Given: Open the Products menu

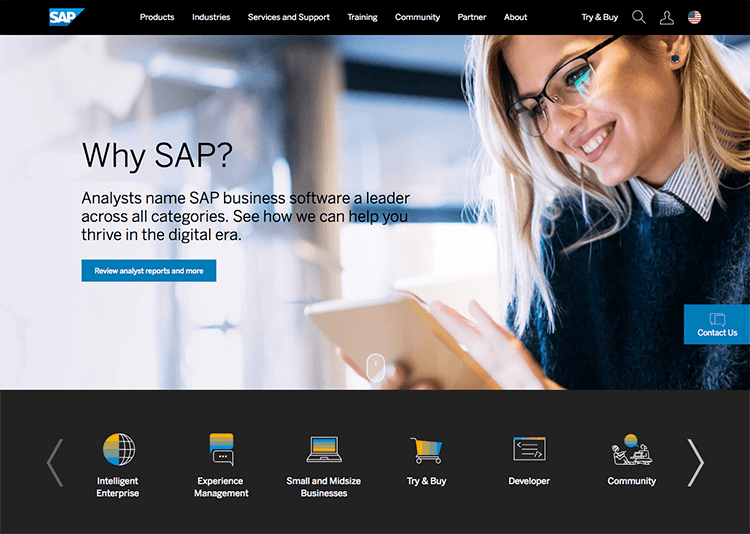Looking at the screenshot, I should (157, 17).
